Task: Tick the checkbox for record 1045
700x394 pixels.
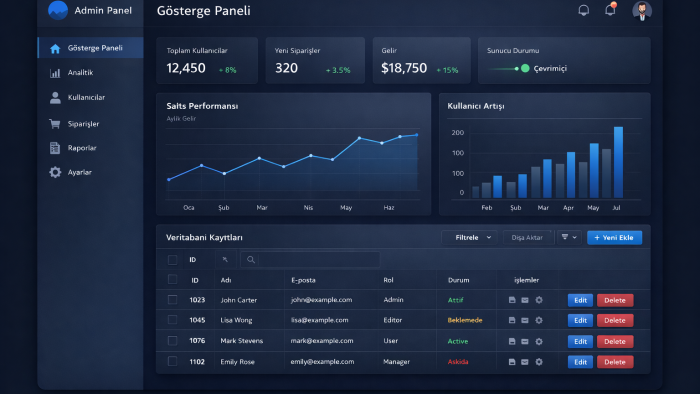Action: tap(172, 320)
